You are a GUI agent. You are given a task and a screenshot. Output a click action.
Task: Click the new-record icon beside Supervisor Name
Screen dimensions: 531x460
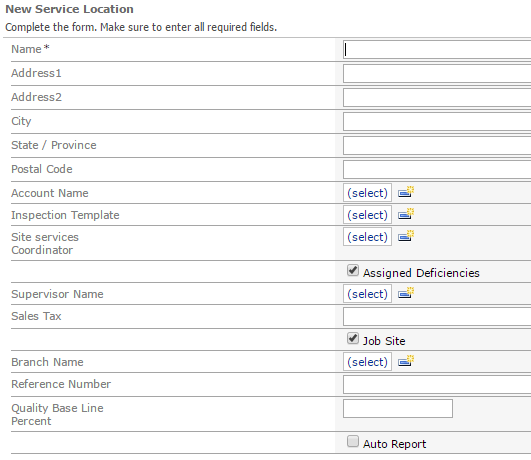click(x=406, y=293)
